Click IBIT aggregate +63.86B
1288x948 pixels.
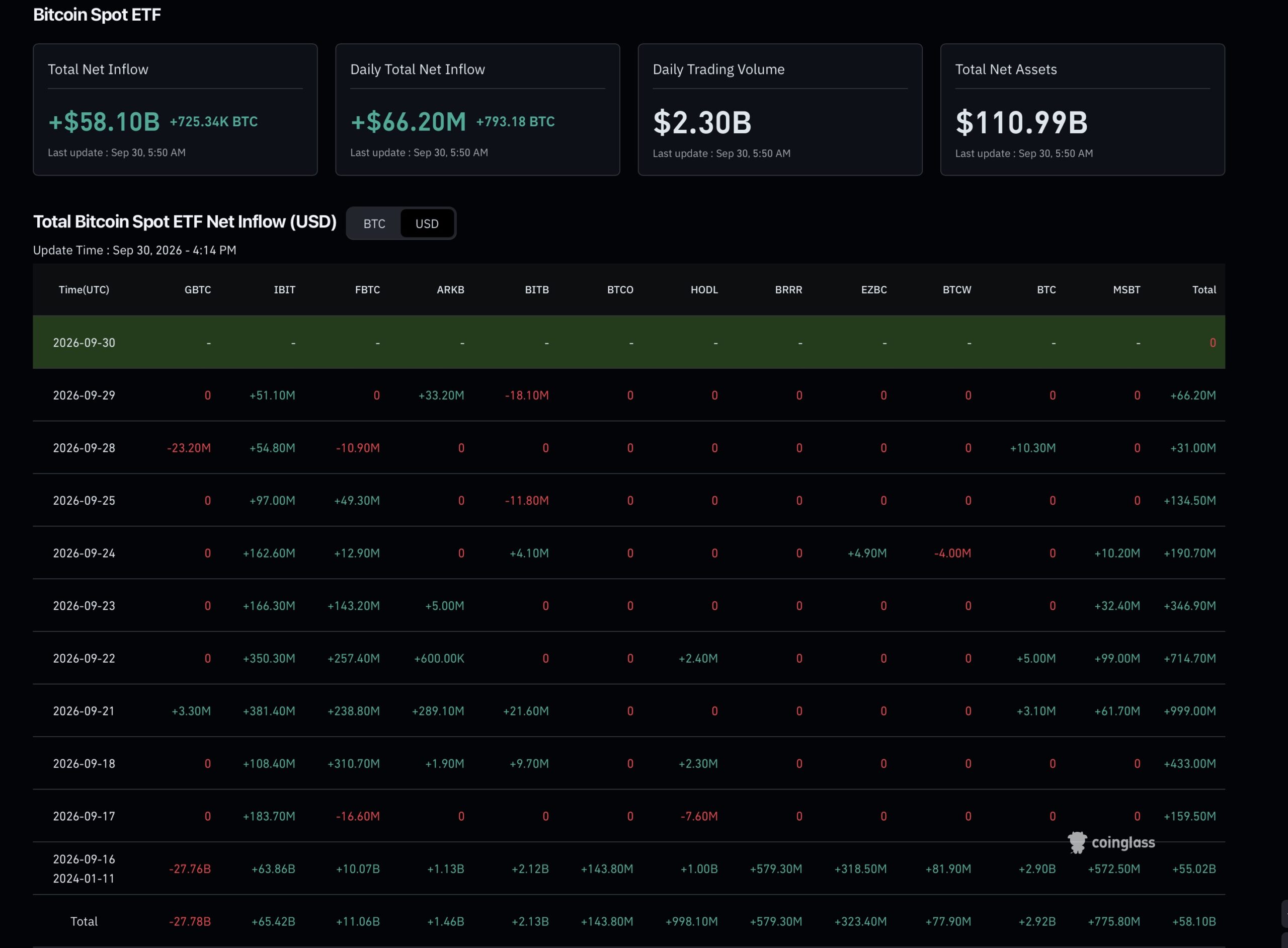(x=273, y=869)
